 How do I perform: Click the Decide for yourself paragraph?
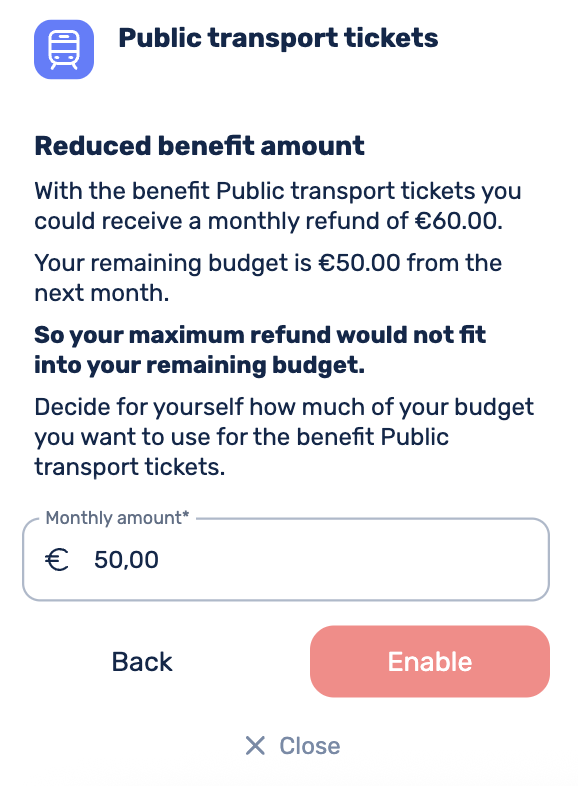tap(284, 437)
